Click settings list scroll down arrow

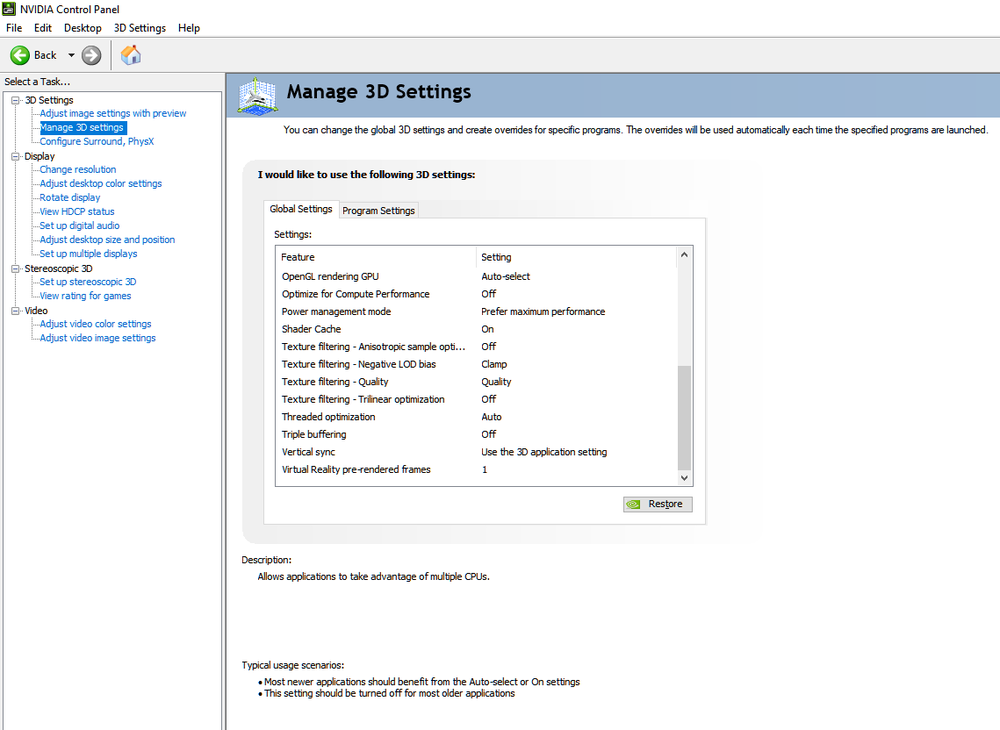pos(684,478)
